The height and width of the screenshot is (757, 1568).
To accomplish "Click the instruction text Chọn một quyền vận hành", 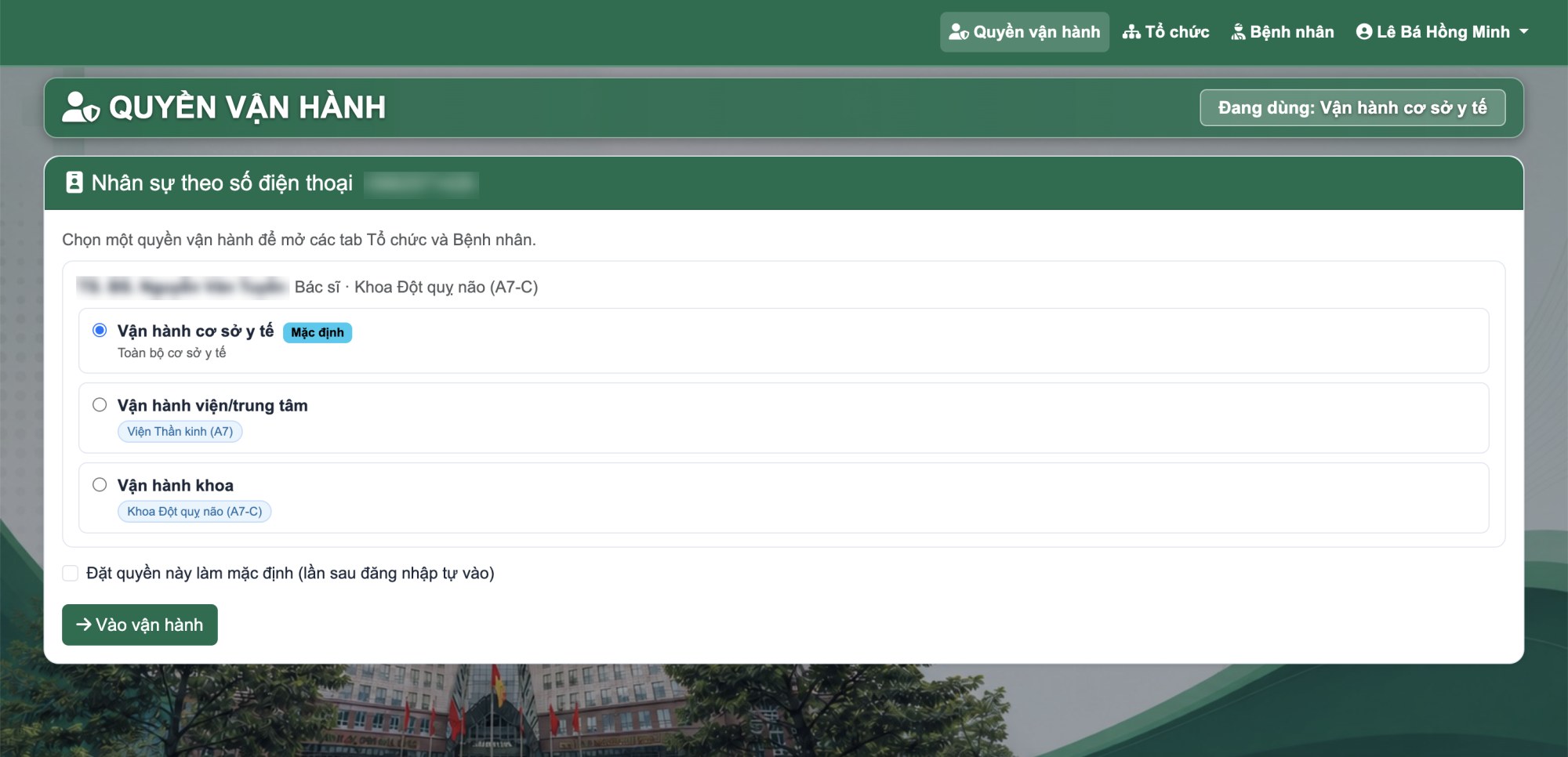I will tap(299, 240).
